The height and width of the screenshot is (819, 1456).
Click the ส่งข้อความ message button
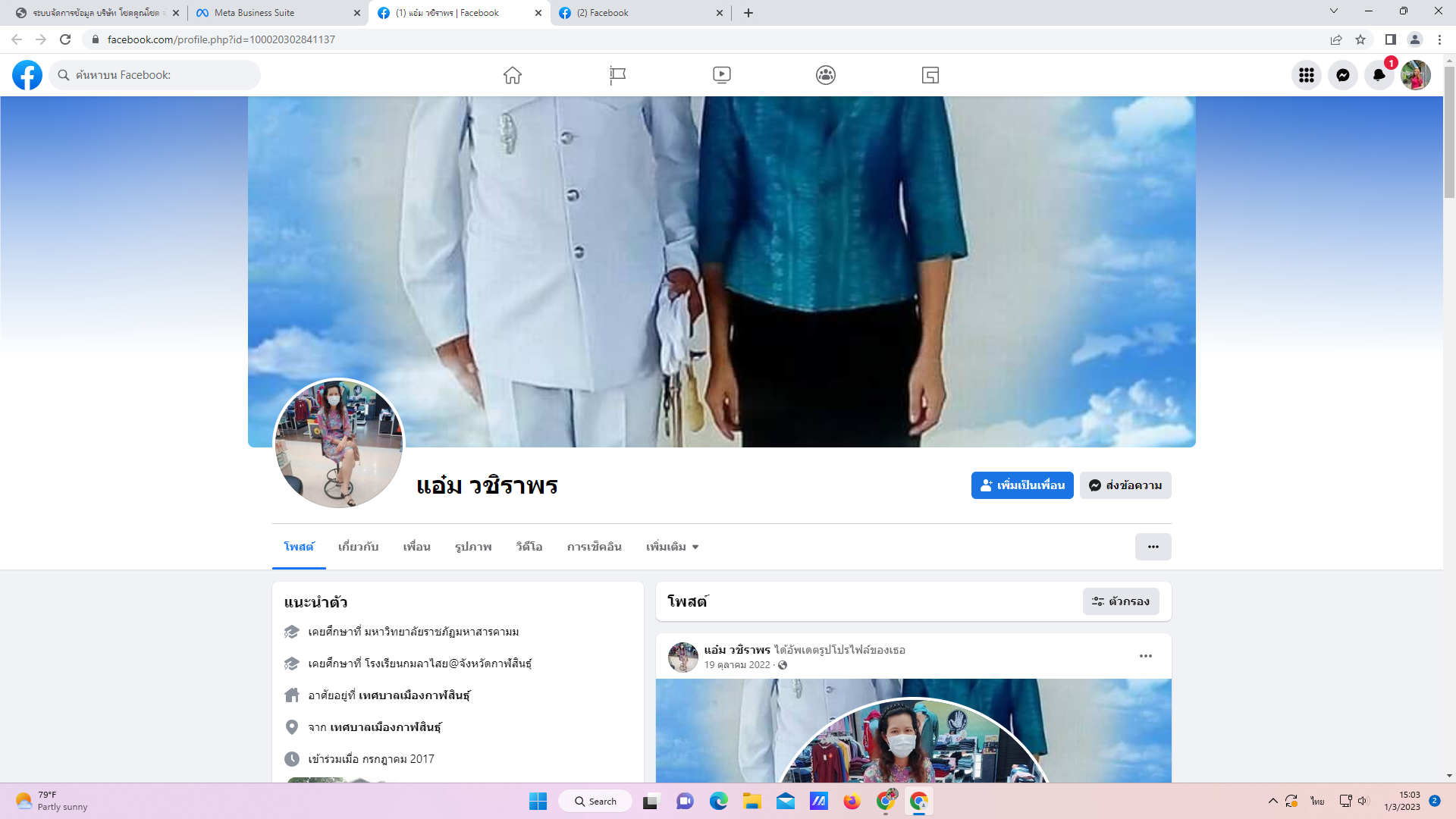click(x=1125, y=485)
